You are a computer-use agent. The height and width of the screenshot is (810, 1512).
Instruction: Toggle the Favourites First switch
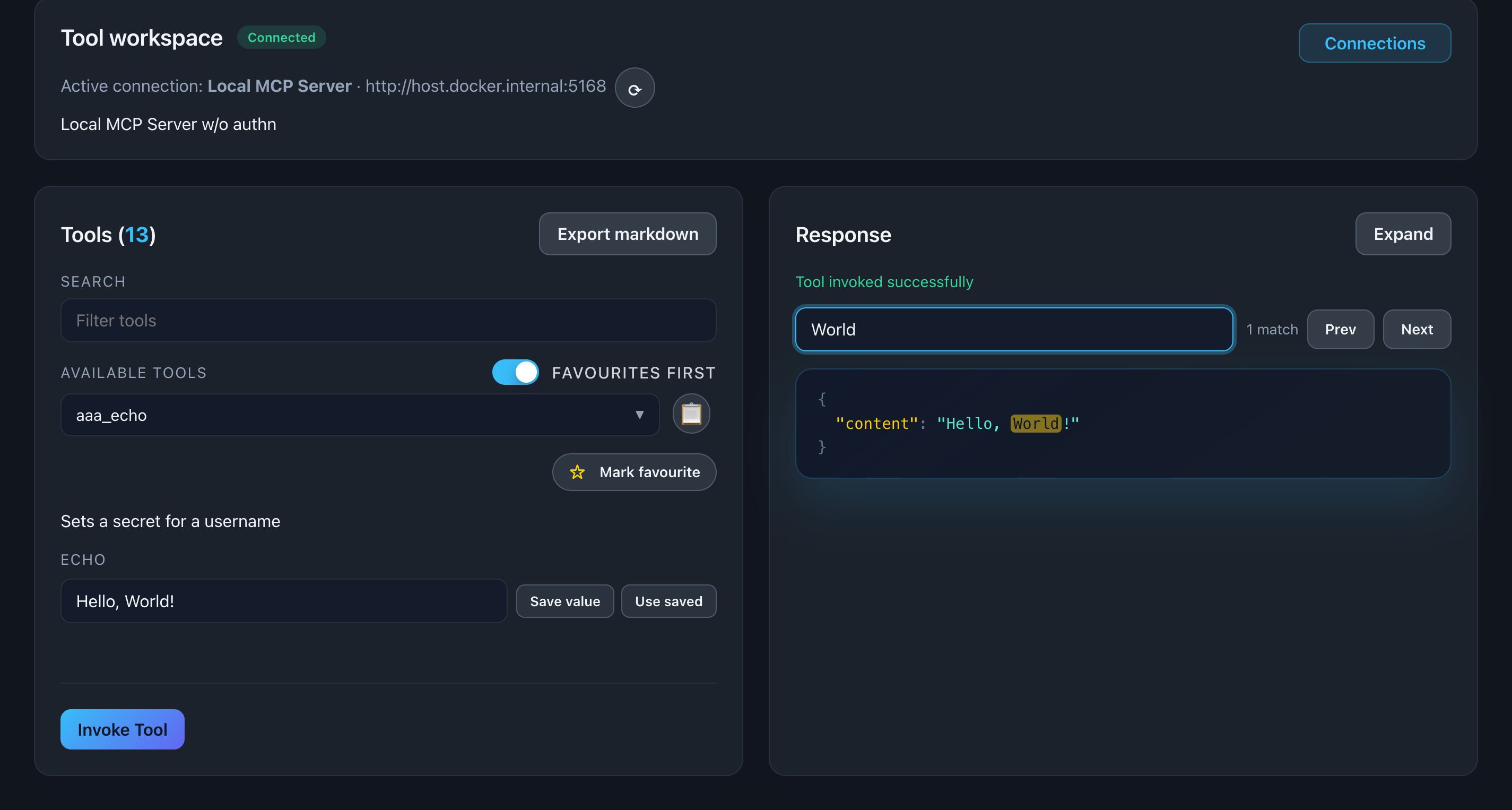pyautogui.click(x=515, y=373)
